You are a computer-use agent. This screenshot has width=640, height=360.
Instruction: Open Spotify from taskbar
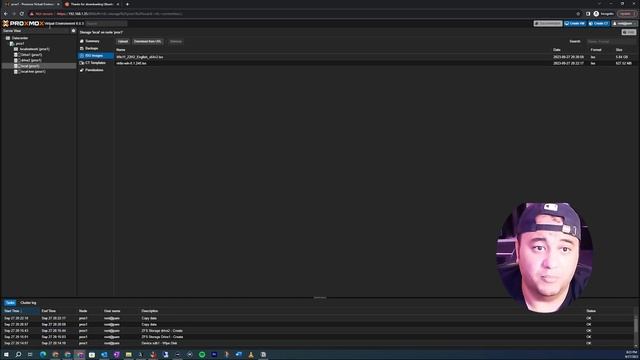(202, 355)
